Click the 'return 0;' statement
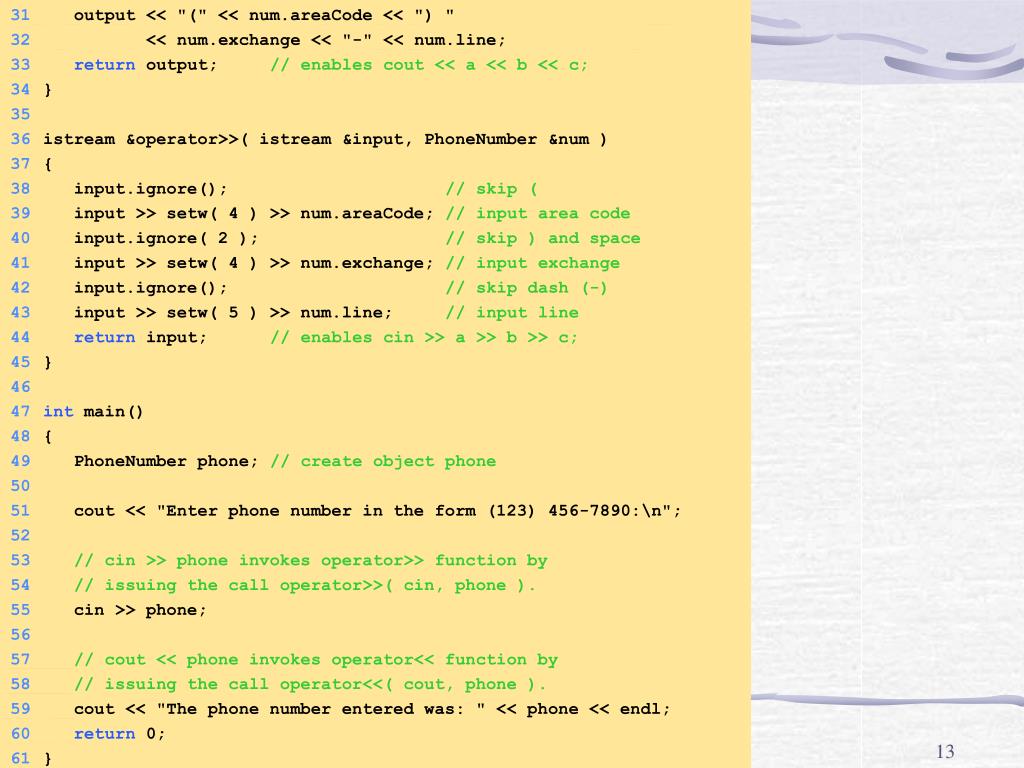The height and width of the screenshot is (768, 1024). pyautogui.click(x=120, y=735)
